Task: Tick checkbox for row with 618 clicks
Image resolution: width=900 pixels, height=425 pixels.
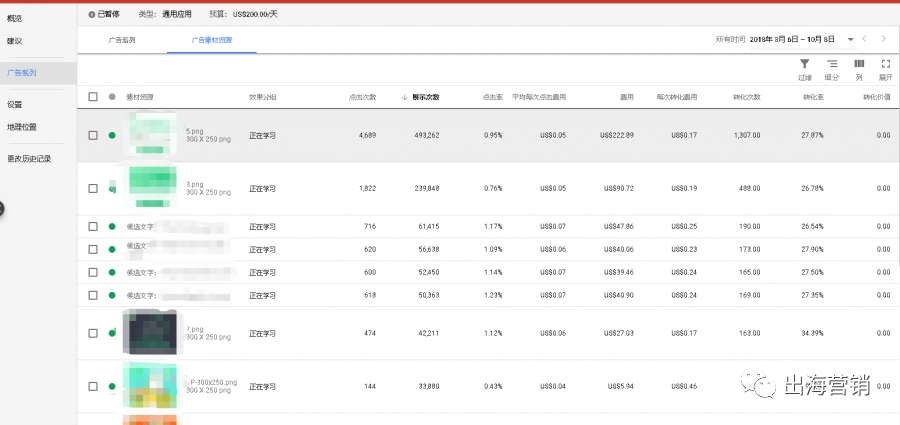Action: click(93, 295)
